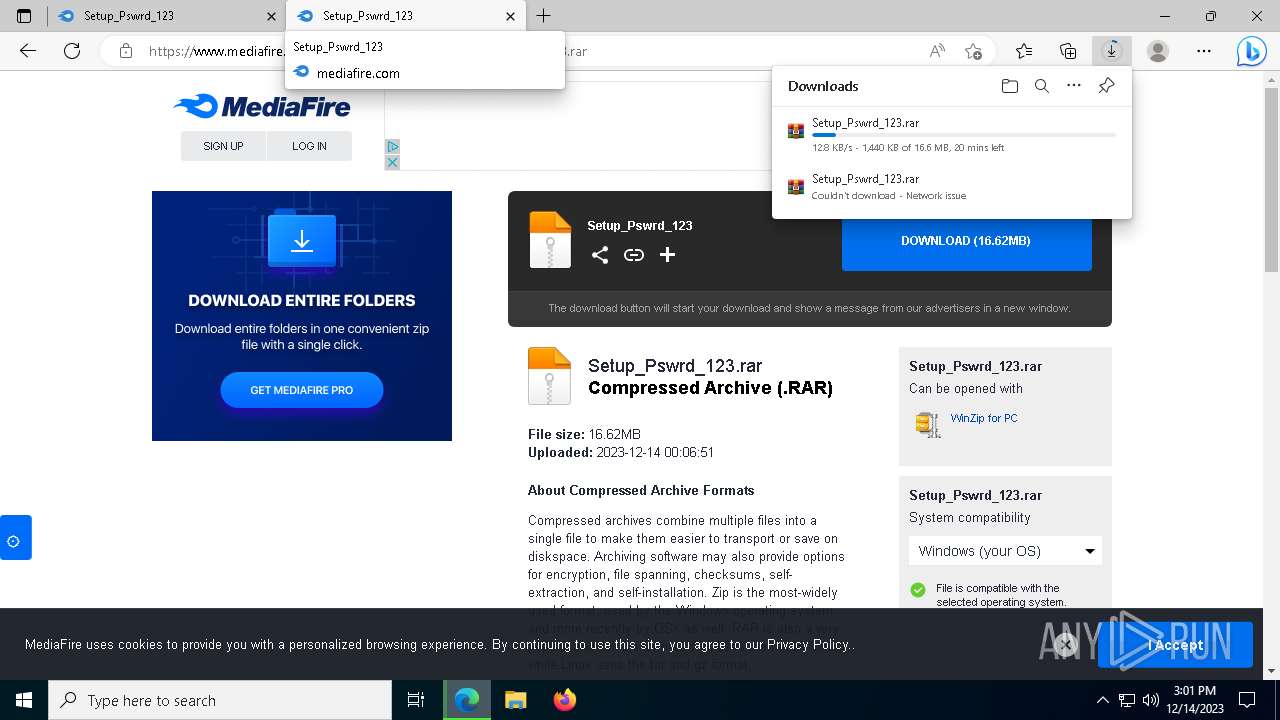
Task: Open Settings and more ellipsis
Action: tap(1204, 51)
